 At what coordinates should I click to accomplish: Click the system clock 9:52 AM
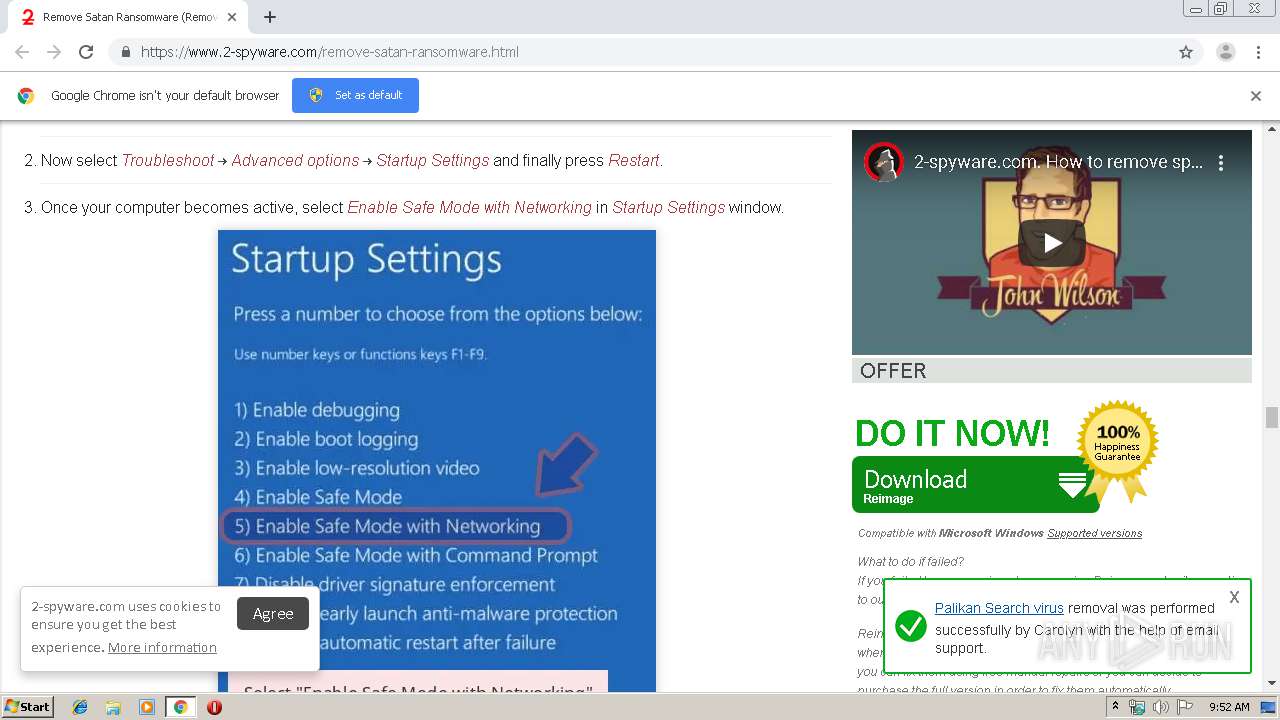tap(1229, 707)
